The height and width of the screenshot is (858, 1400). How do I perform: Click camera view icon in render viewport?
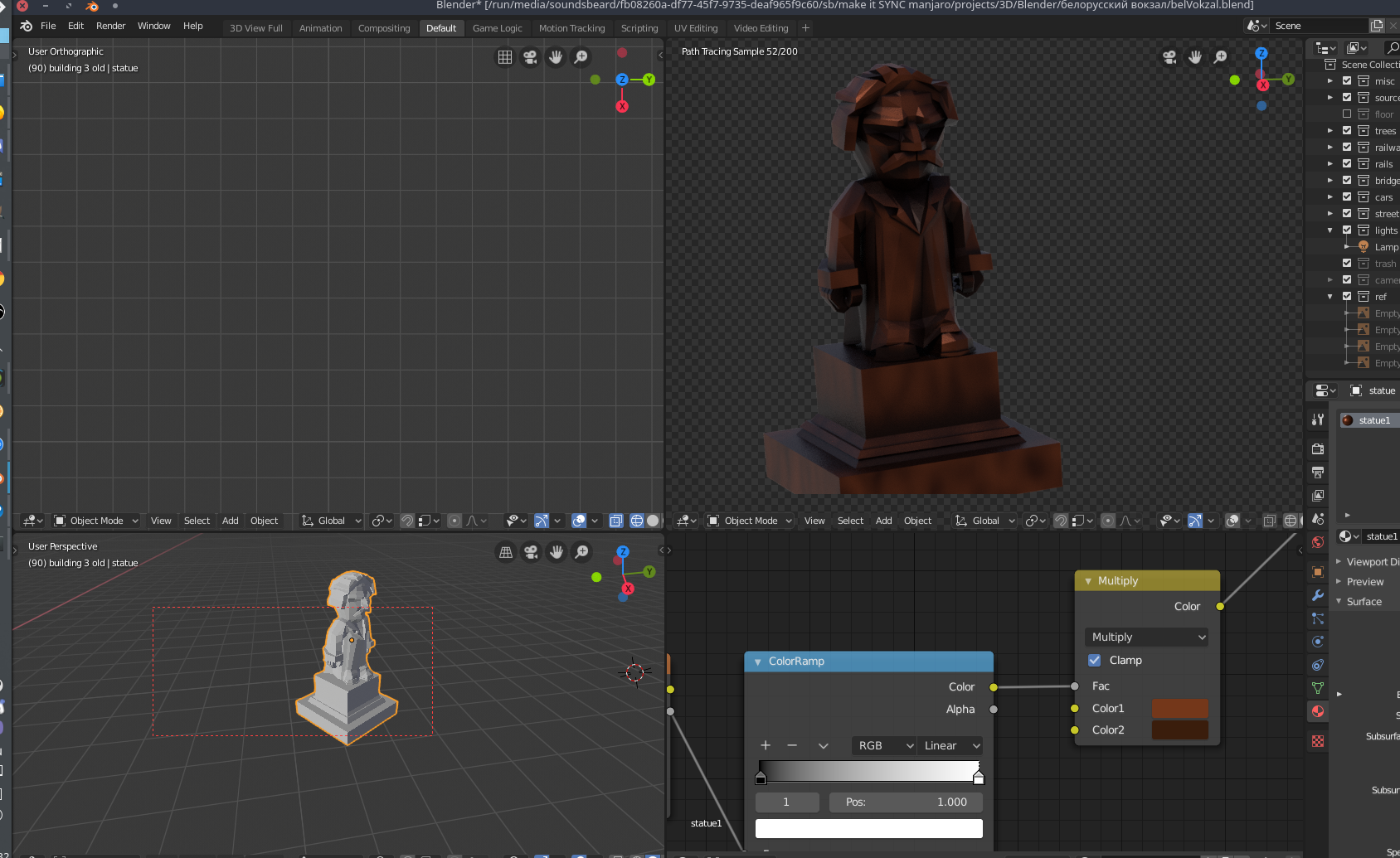(x=1169, y=57)
